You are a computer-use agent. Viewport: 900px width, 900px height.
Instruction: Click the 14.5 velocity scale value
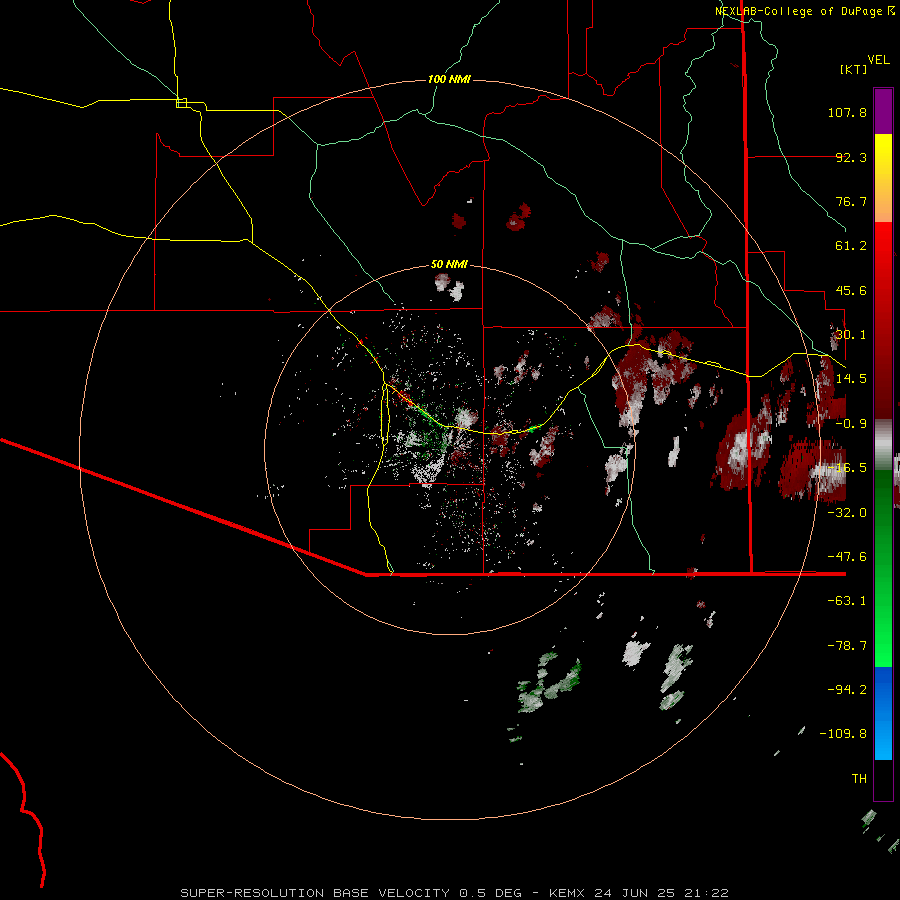851,379
